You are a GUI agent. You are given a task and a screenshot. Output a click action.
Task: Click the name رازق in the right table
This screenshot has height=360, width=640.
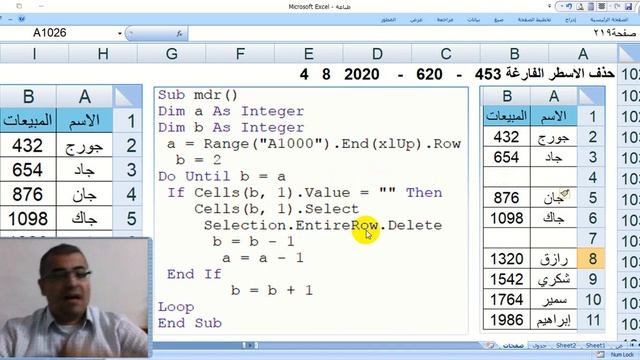click(554, 259)
